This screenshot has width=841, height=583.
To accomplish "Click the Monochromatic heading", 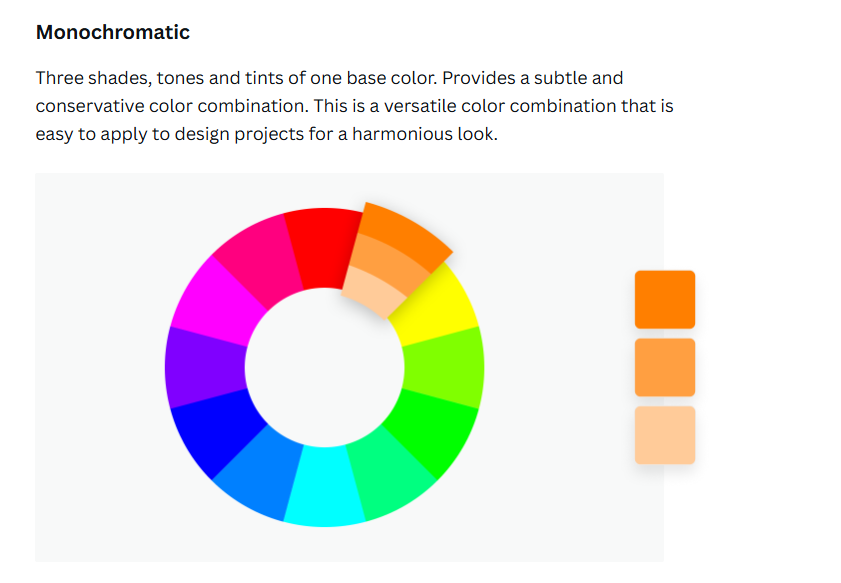I will point(113,32).
